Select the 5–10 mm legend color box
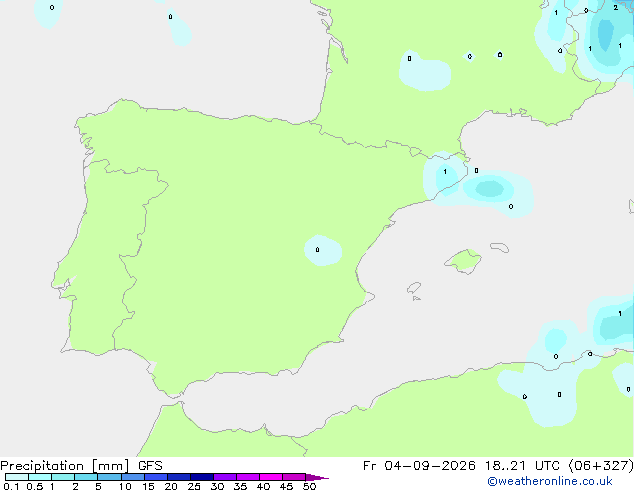The image size is (634, 490). coord(109,477)
